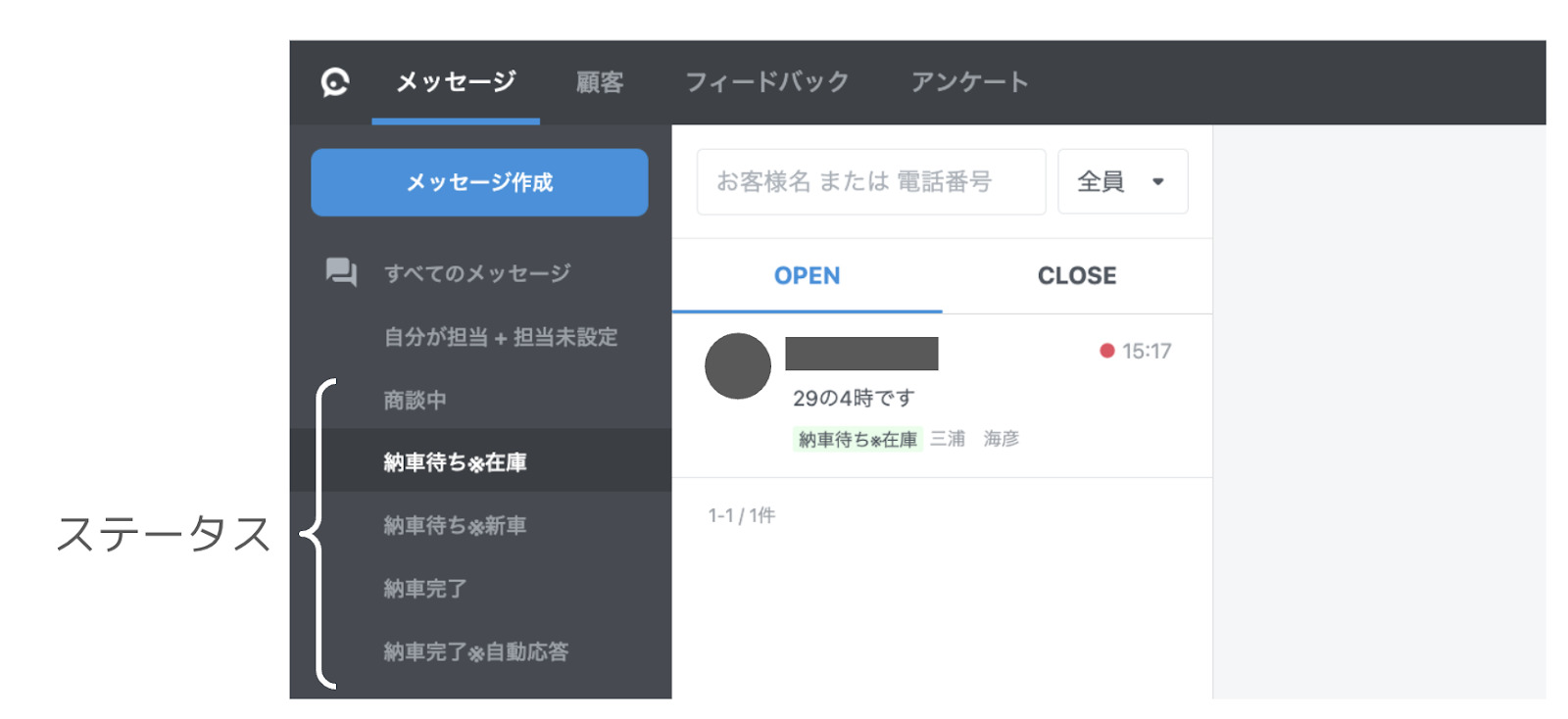This screenshot has height=719, width=1568.
Task: Focus the customer name or phone search field
Action: (870, 181)
